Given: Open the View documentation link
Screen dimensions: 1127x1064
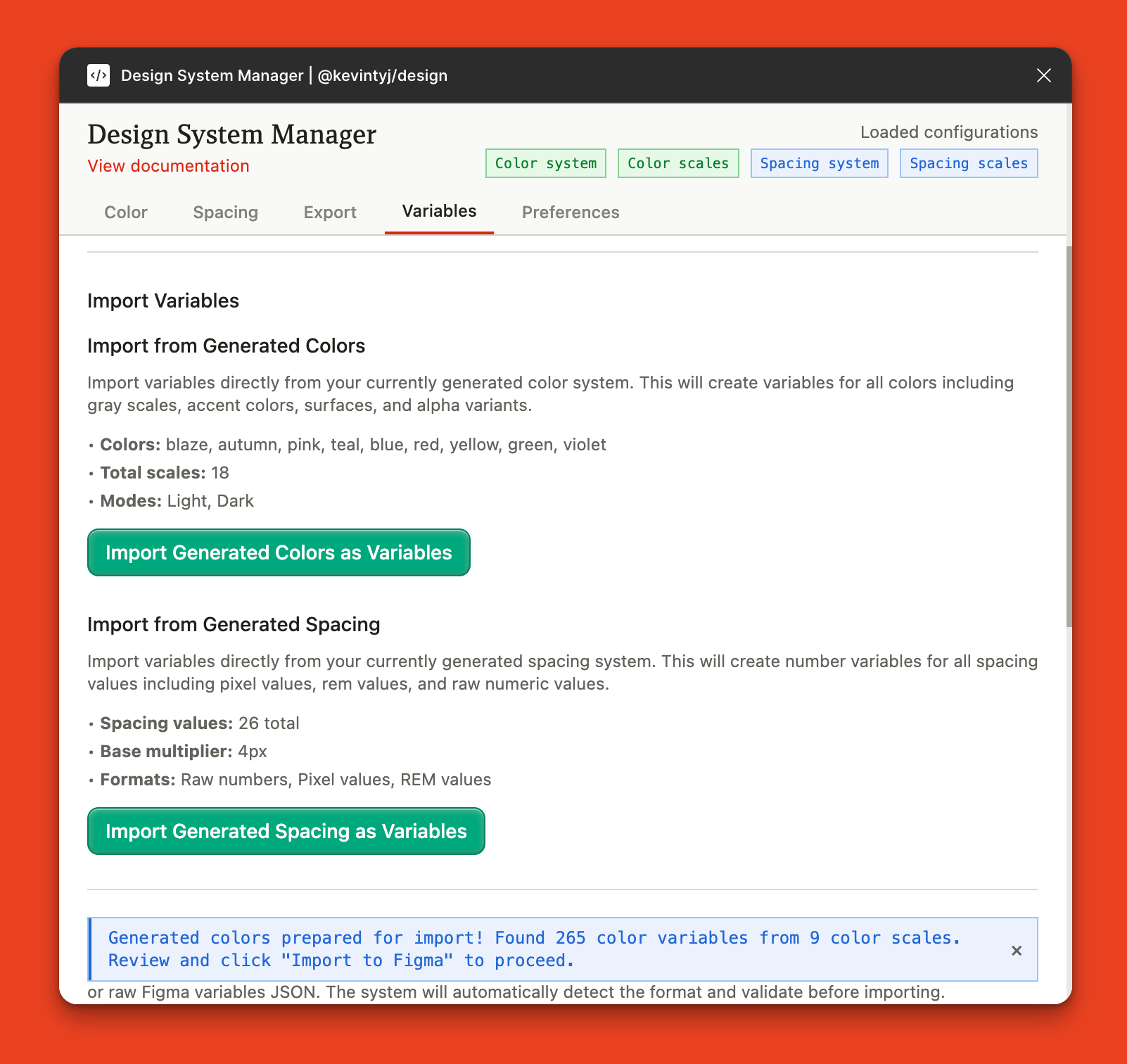Looking at the screenshot, I should 168,165.
